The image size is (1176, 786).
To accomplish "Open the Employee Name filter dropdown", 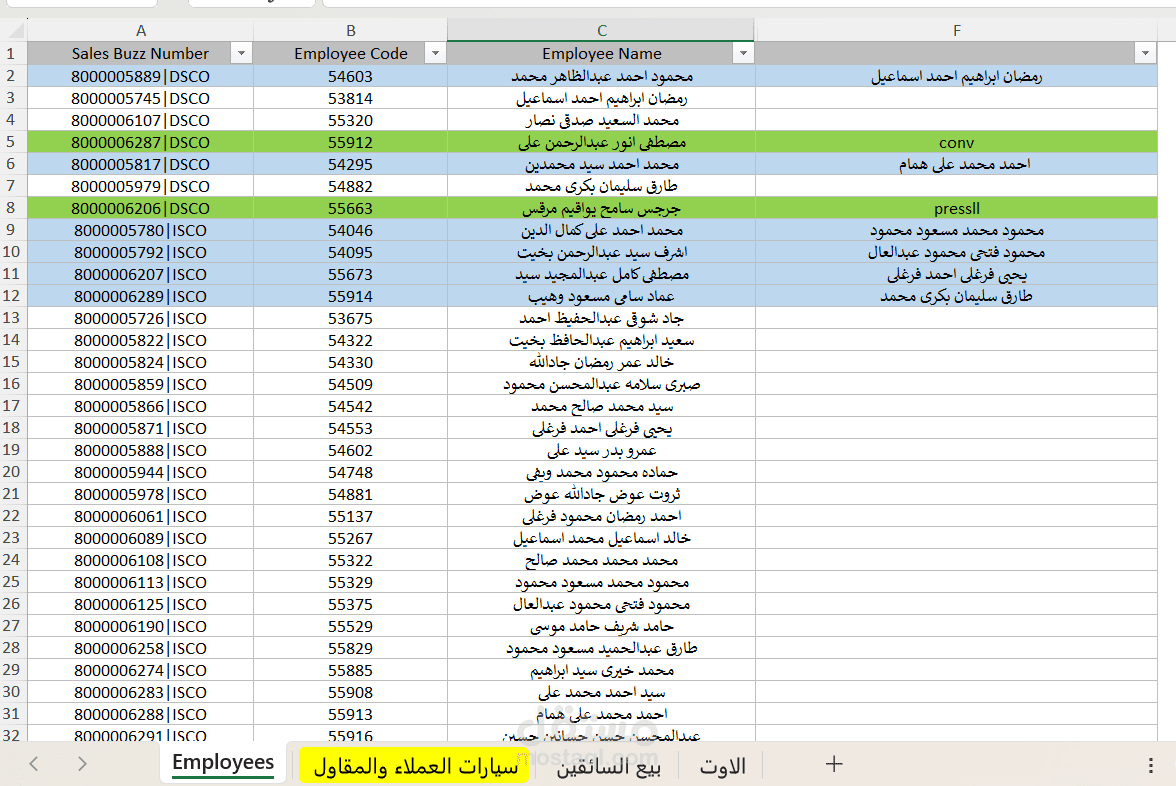I will click(743, 53).
